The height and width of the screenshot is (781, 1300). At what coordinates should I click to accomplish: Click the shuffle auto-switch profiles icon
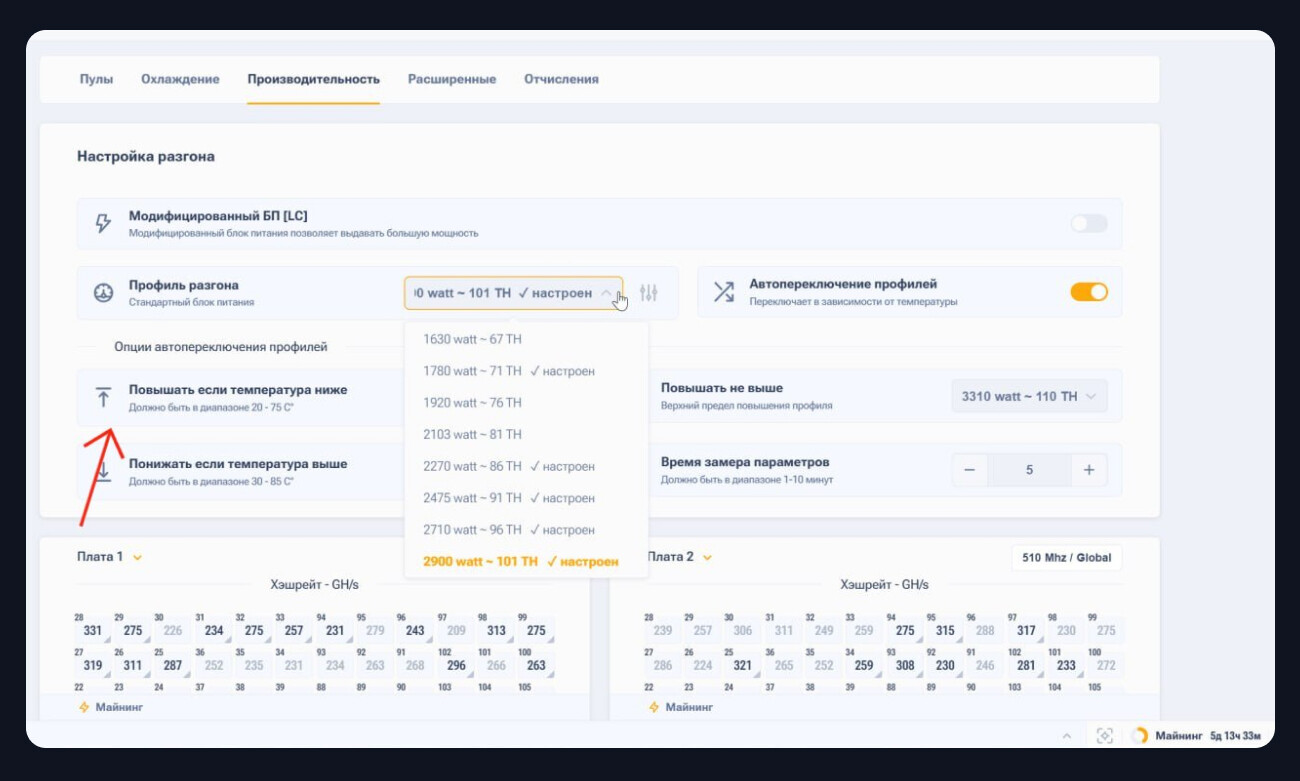(x=723, y=292)
